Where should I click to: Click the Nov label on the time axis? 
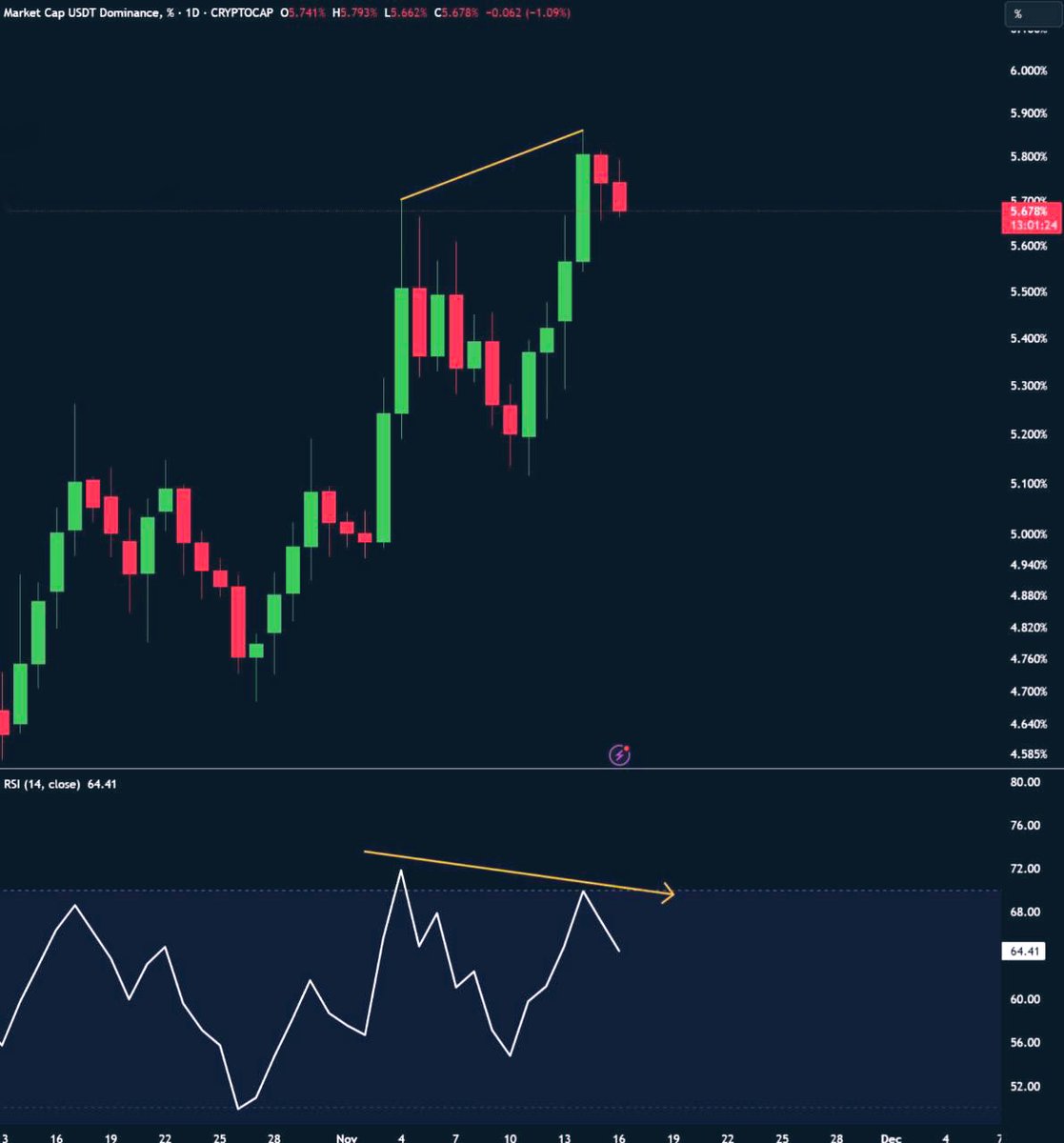[347, 1138]
